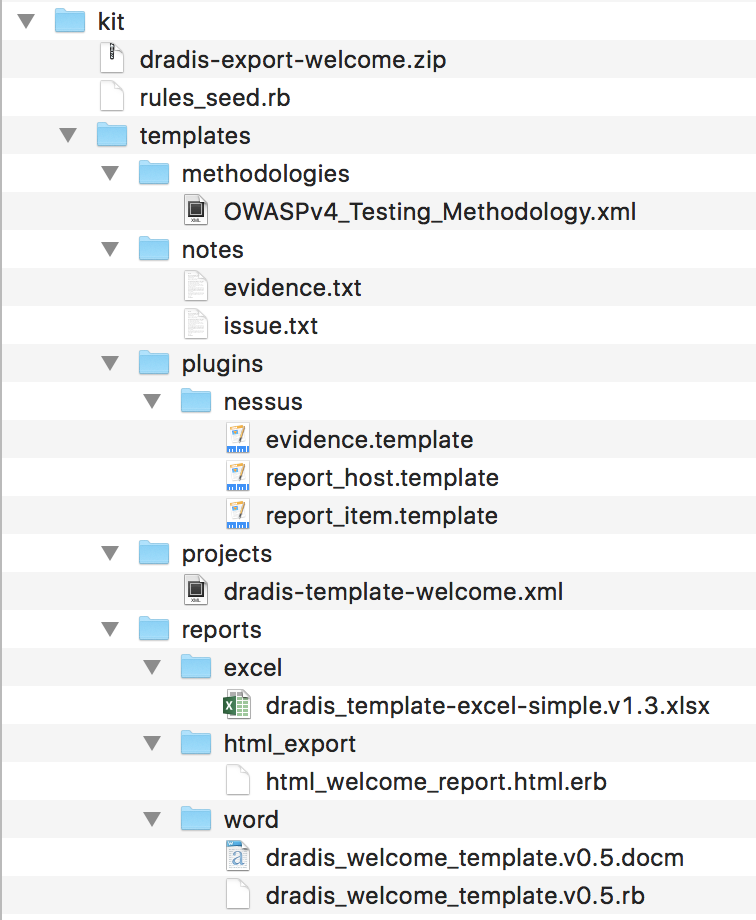This screenshot has height=920, width=756.
Task: Collapse the templates folder triangle
Action: click(x=67, y=136)
